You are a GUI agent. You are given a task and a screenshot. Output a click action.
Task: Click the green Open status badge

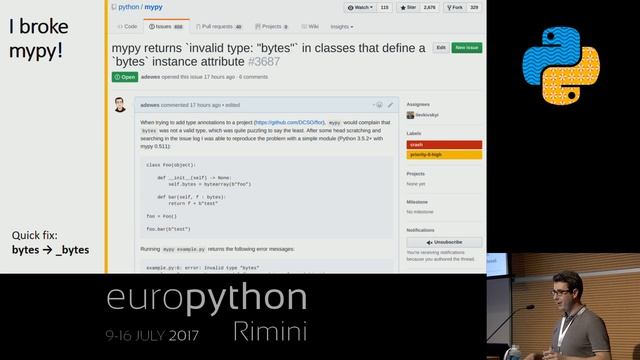tap(125, 77)
